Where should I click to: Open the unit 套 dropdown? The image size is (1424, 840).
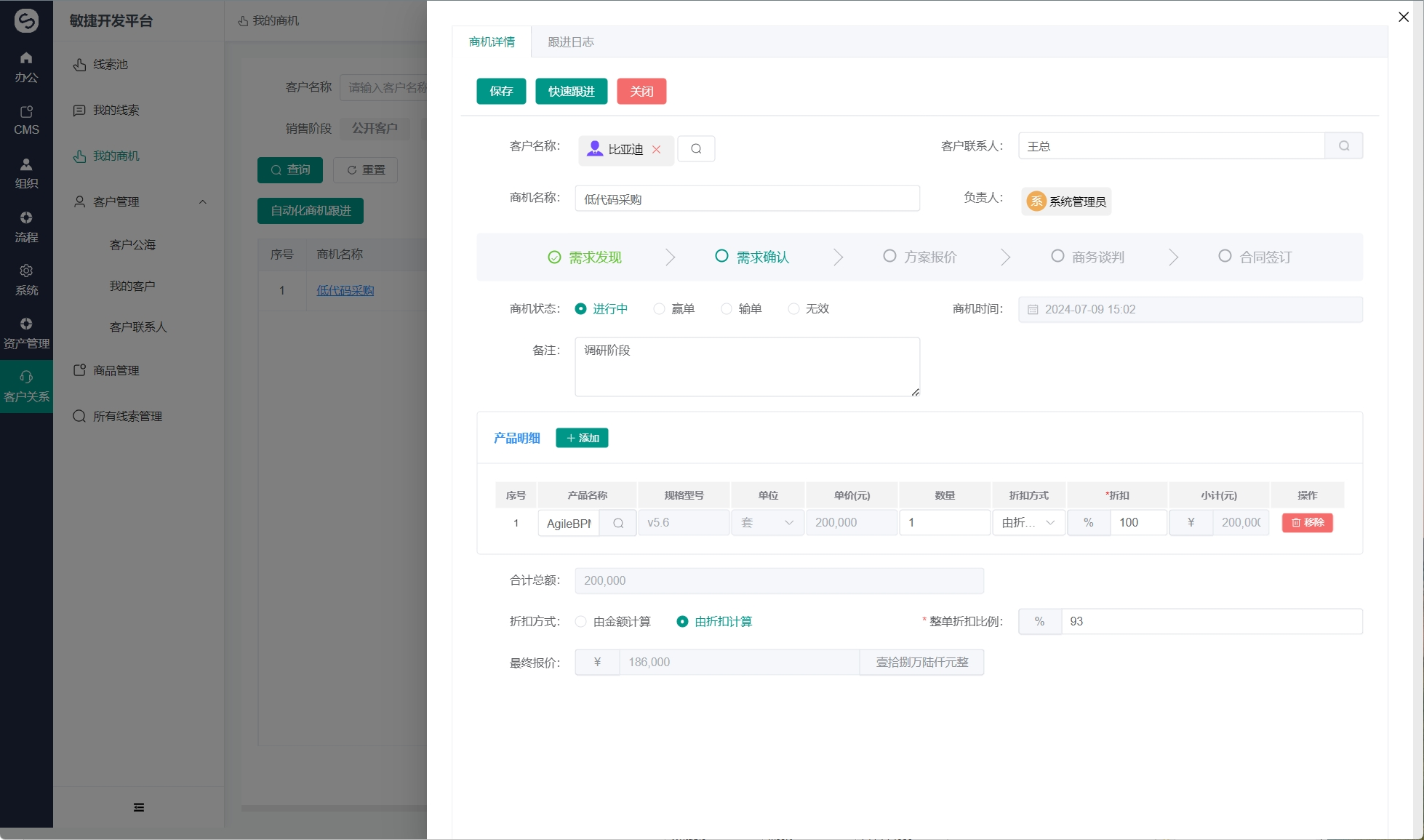(767, 523)
